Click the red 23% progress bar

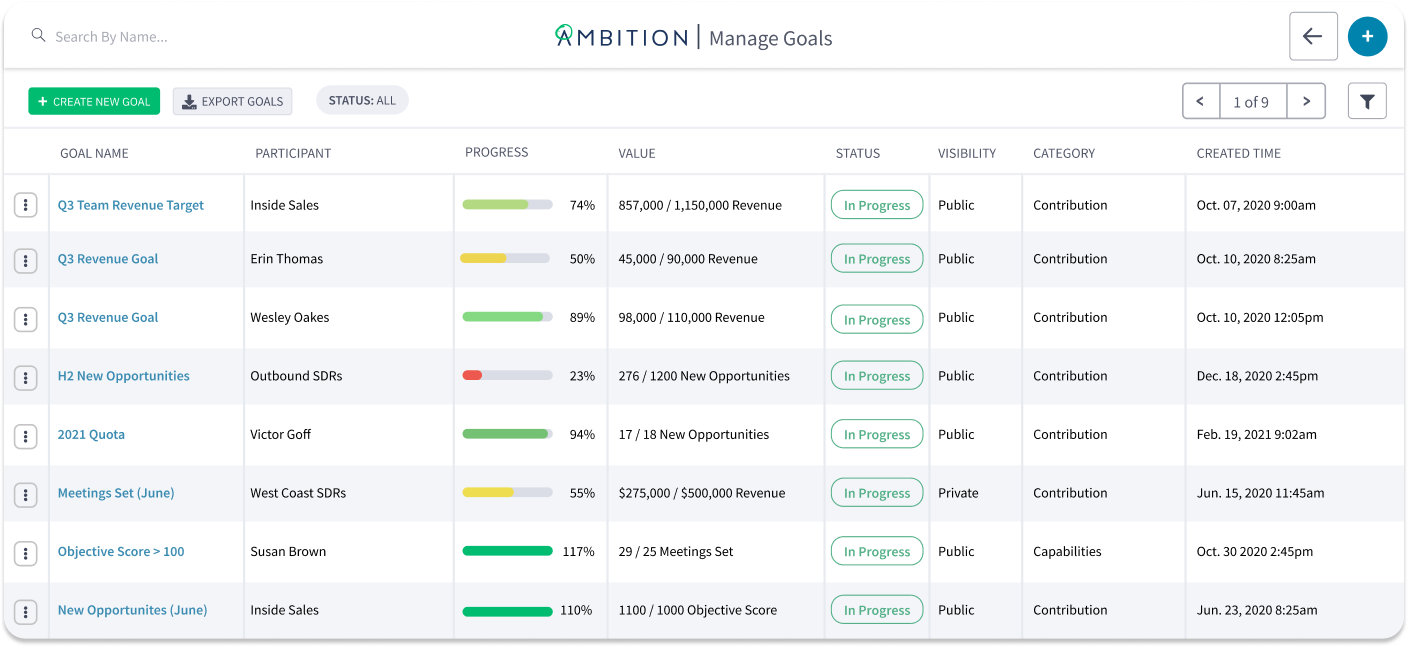click(x=507, y=376)
